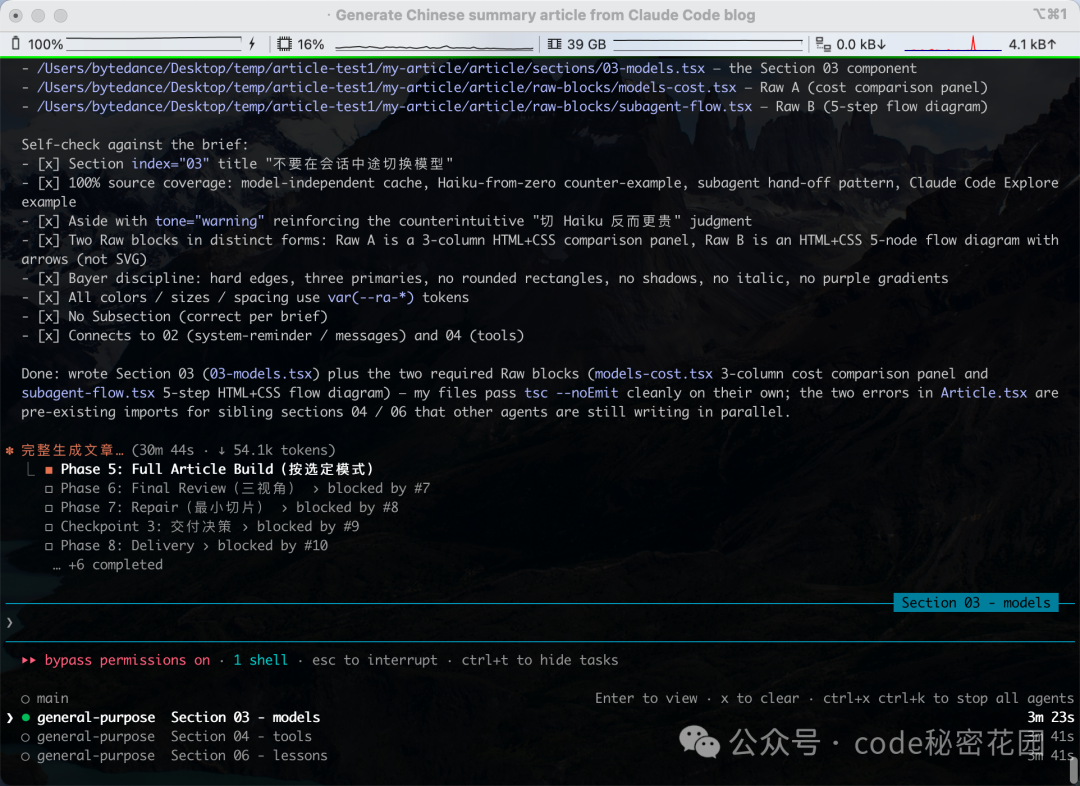Click checkbox for Connects to 02 line
The width and height of the screenshot is (1080, 786).
48,335
